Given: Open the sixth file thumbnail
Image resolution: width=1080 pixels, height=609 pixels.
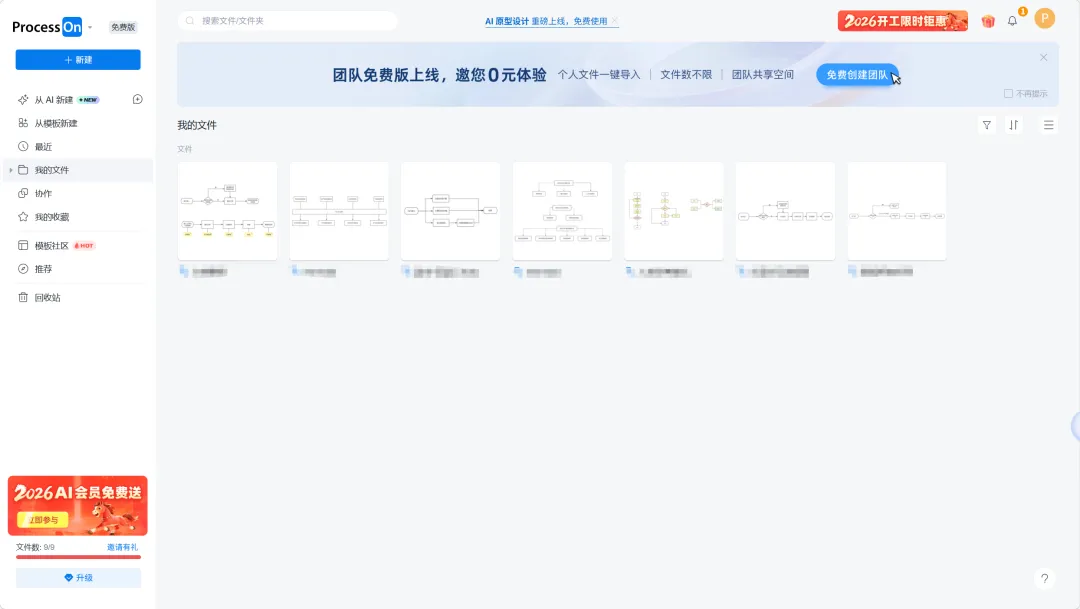Looking at the screenshot, I should coord(785,211).
